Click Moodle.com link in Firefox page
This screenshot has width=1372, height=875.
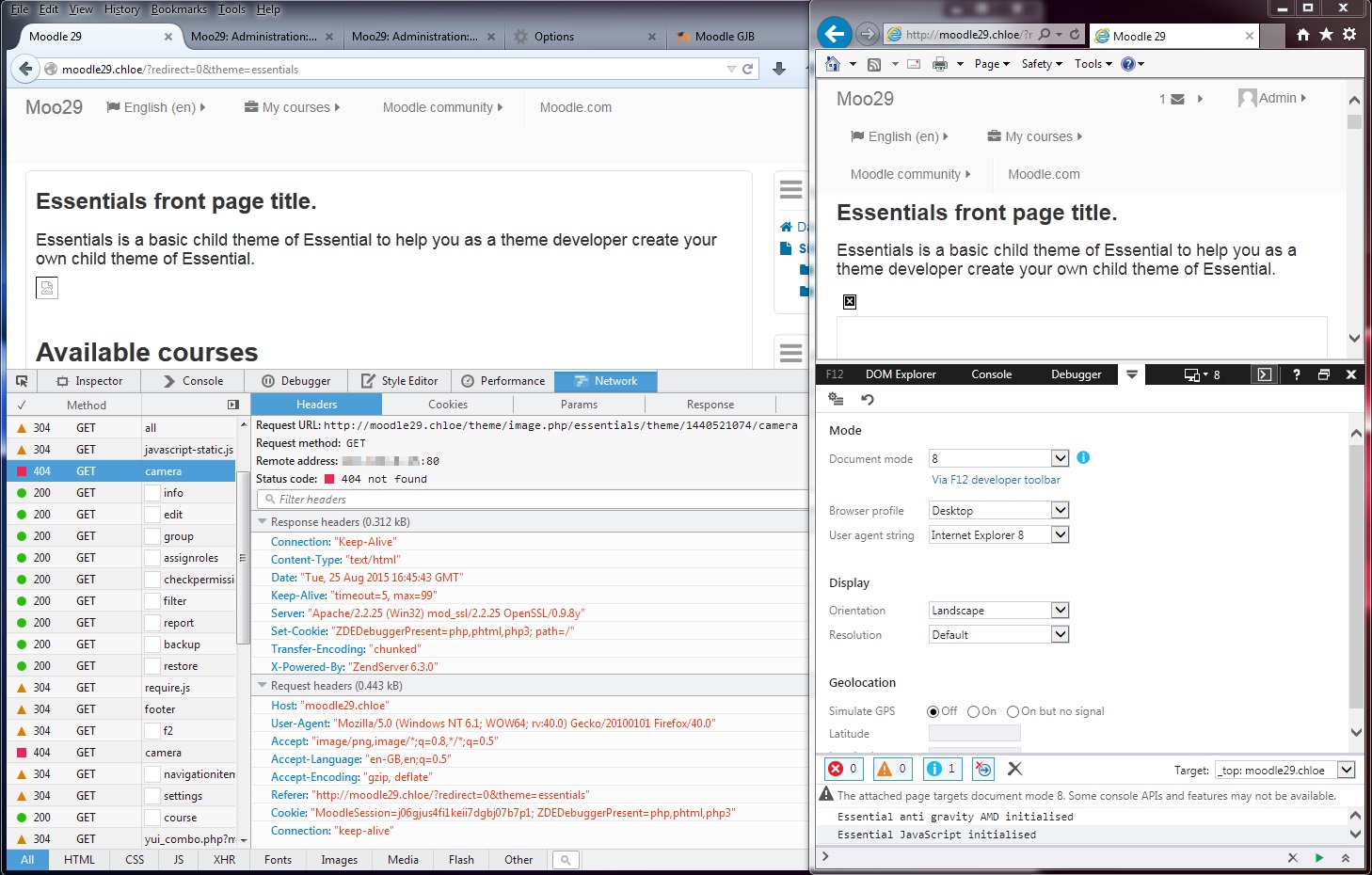point(576,107)
